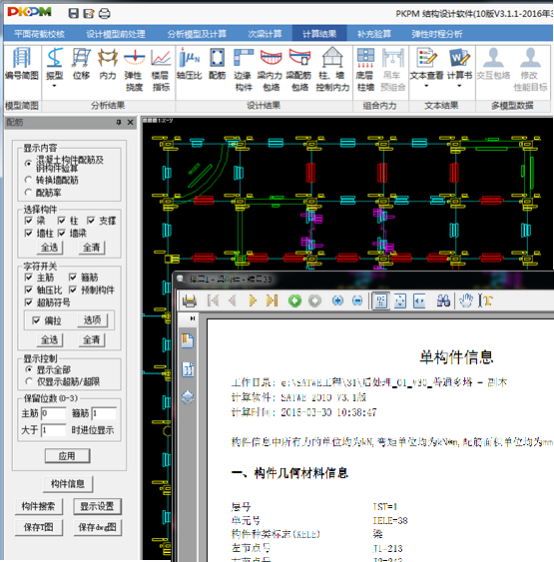Click the 保存T图 button
This screenshot has width=554, height=562.
38,527
